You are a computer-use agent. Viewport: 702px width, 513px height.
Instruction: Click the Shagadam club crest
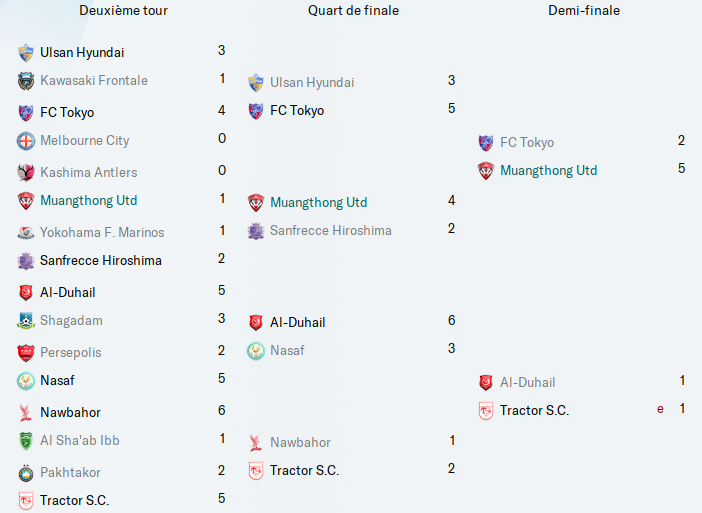(x=26, y=321)
